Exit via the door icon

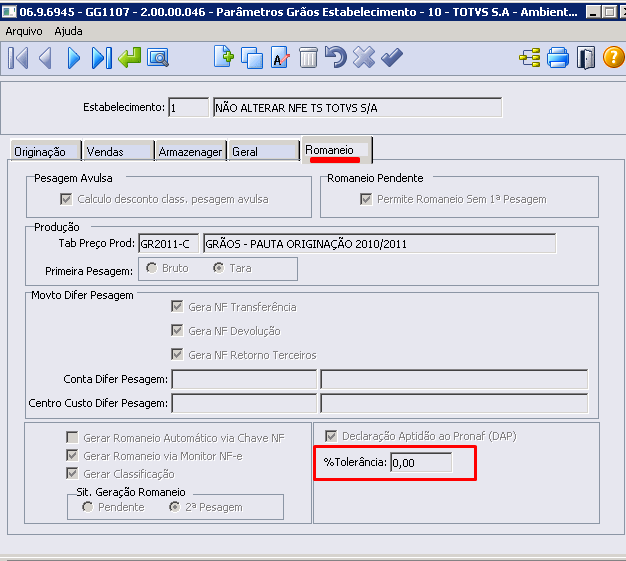click(586, 57)
